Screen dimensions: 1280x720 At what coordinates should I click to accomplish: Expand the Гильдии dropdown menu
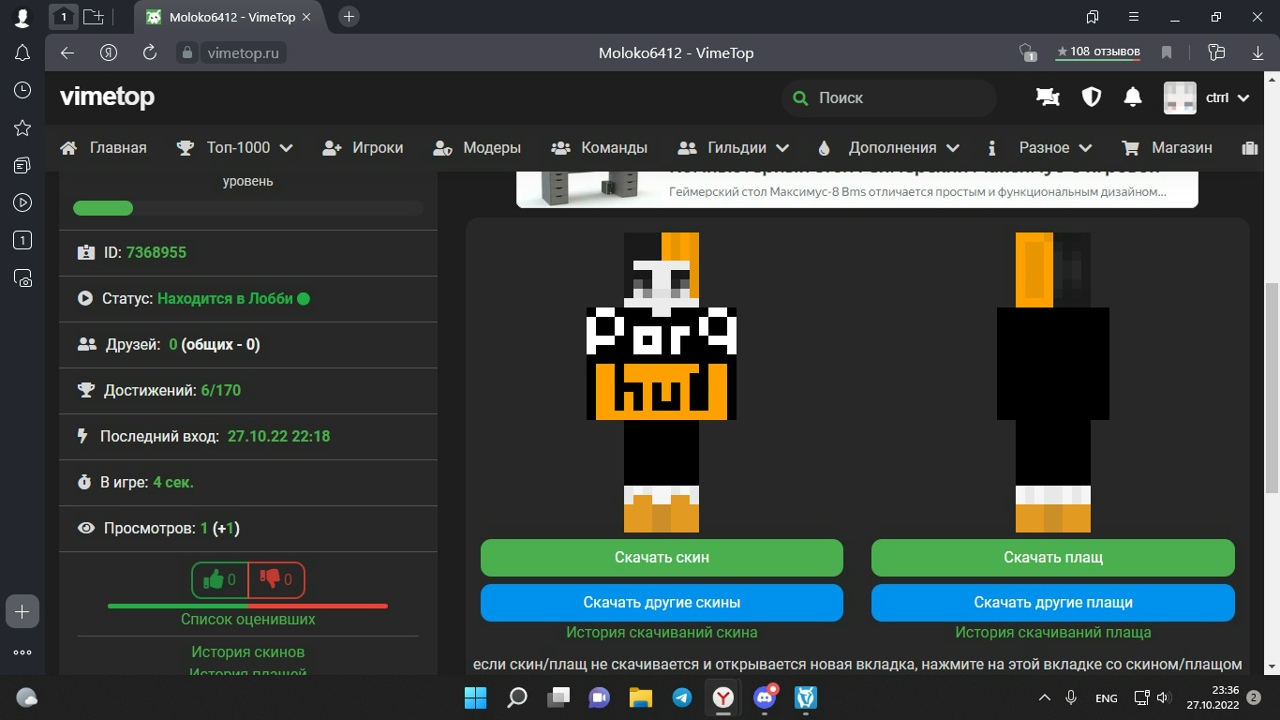(x=734, y=148)
